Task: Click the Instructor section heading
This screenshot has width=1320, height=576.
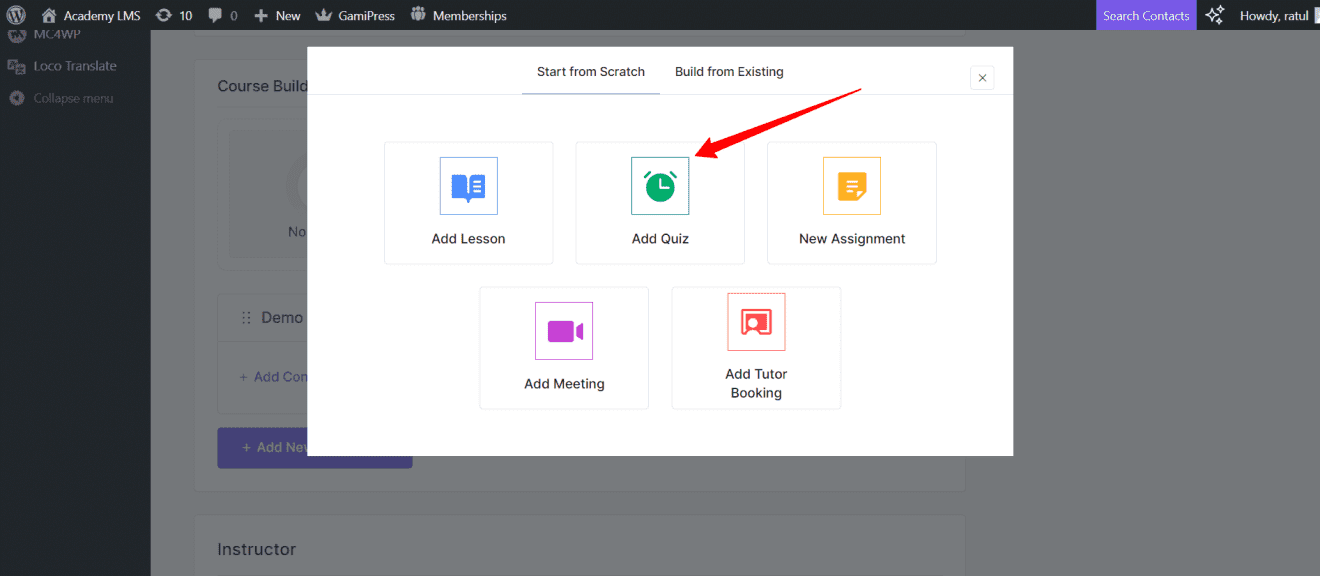Action: pyautogui.click(x=257, y=549)
